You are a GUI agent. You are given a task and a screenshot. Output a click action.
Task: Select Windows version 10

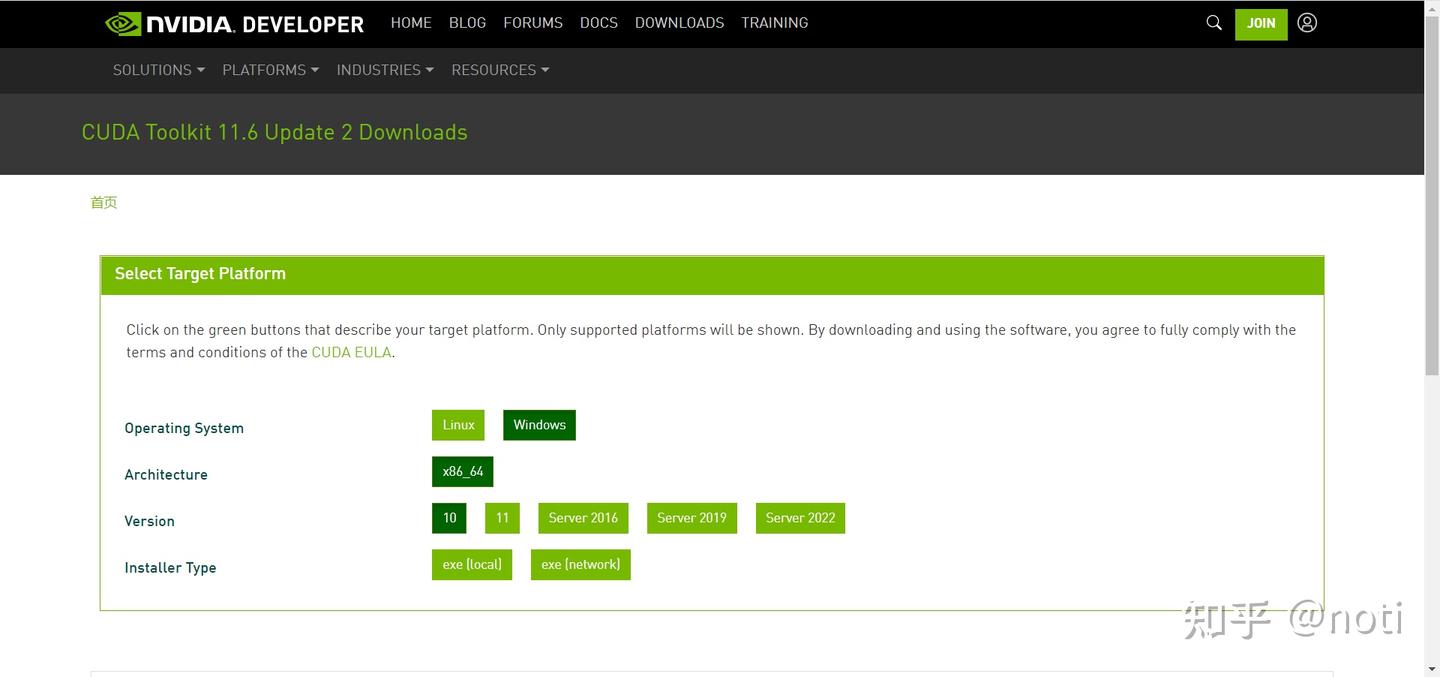click(x=449, y=518)
